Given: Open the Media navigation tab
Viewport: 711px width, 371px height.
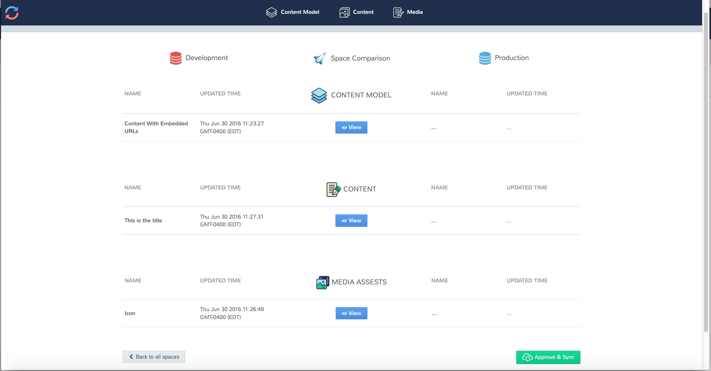Looking at the screenshot, I should [x=408, y=12].
